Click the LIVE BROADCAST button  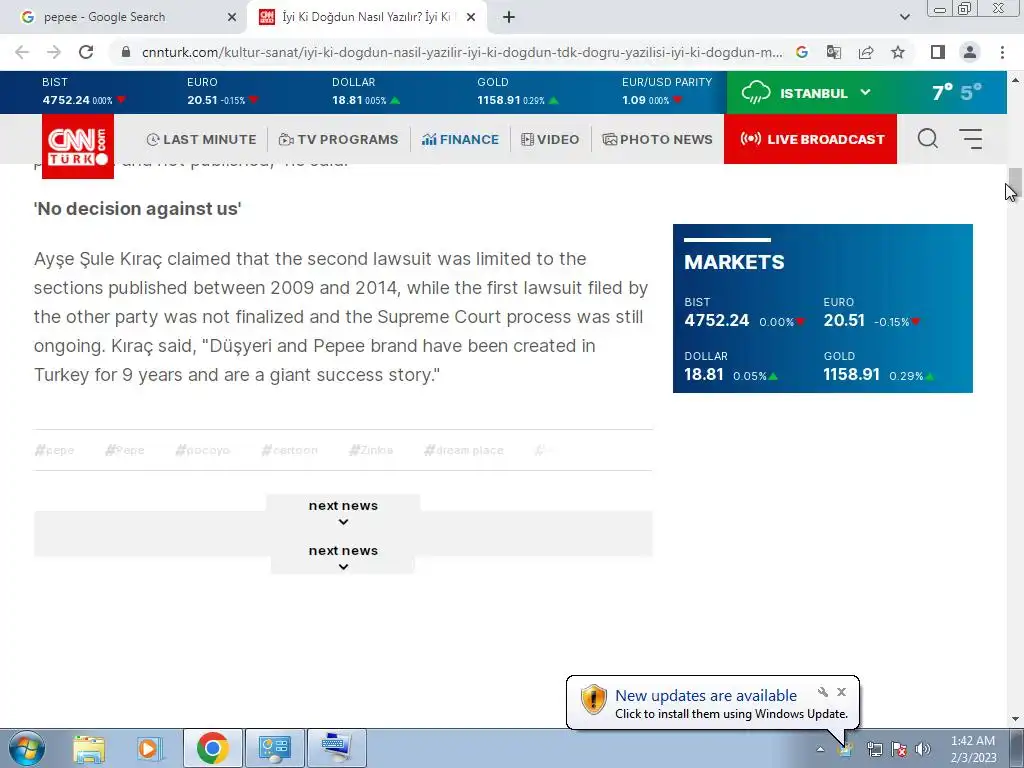[x=810, y=138]
